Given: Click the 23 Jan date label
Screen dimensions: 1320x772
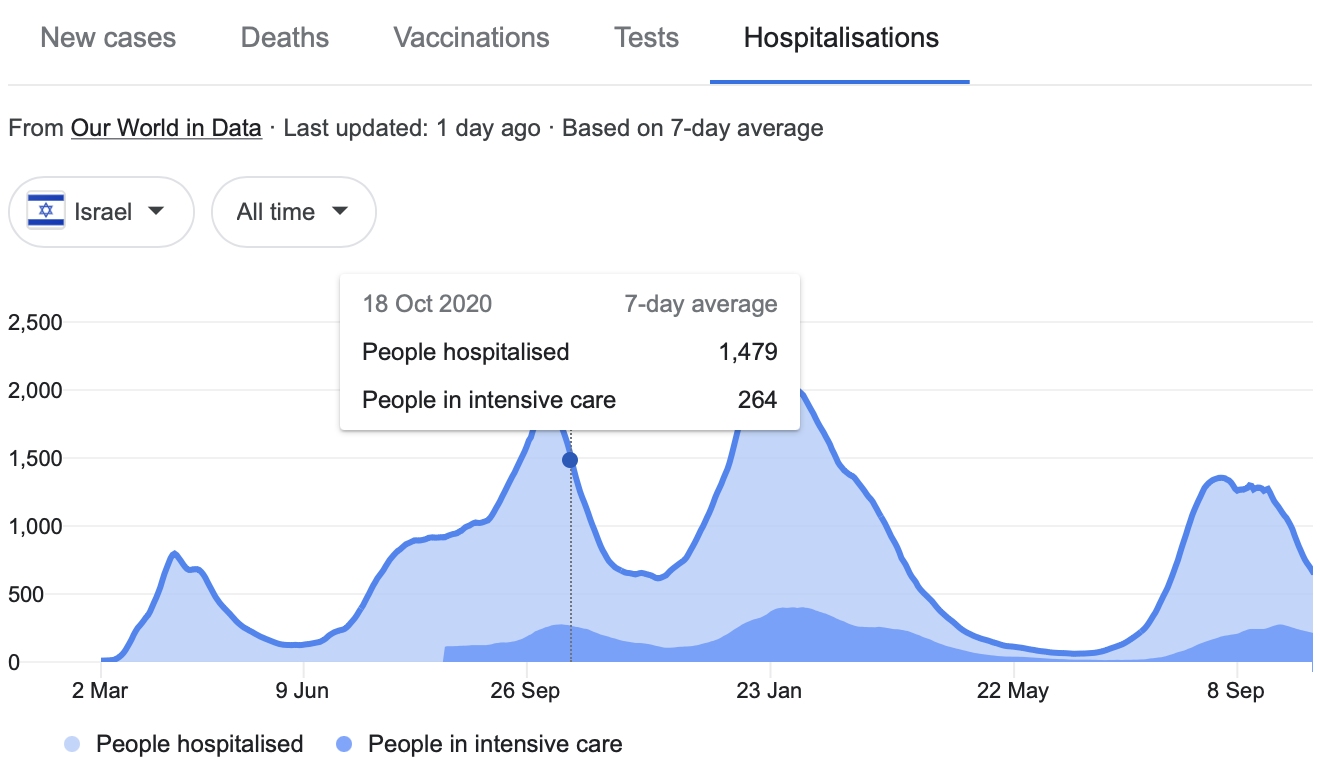Looking at the screenshot, I should point(770,691).
